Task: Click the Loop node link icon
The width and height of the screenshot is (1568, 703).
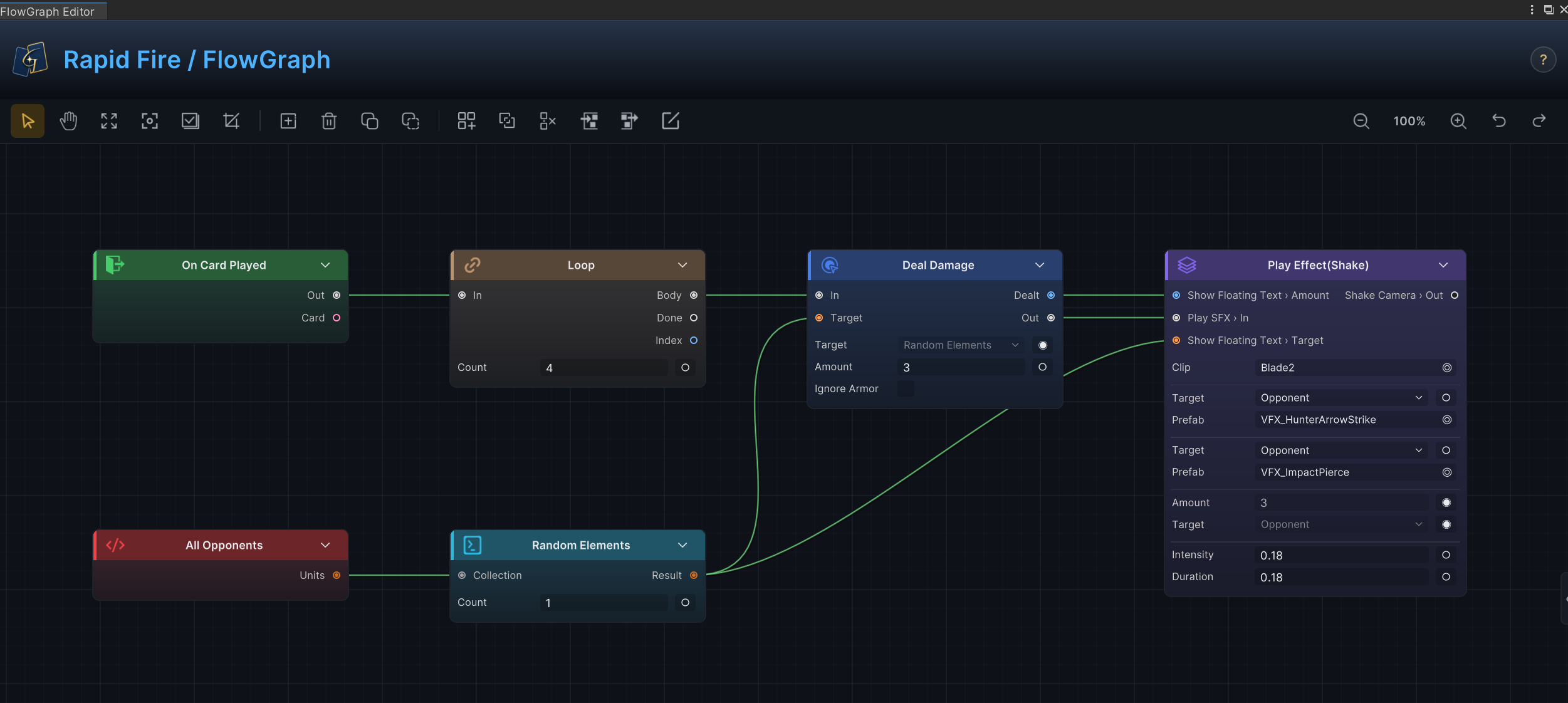Action: (x=473, y=265)
